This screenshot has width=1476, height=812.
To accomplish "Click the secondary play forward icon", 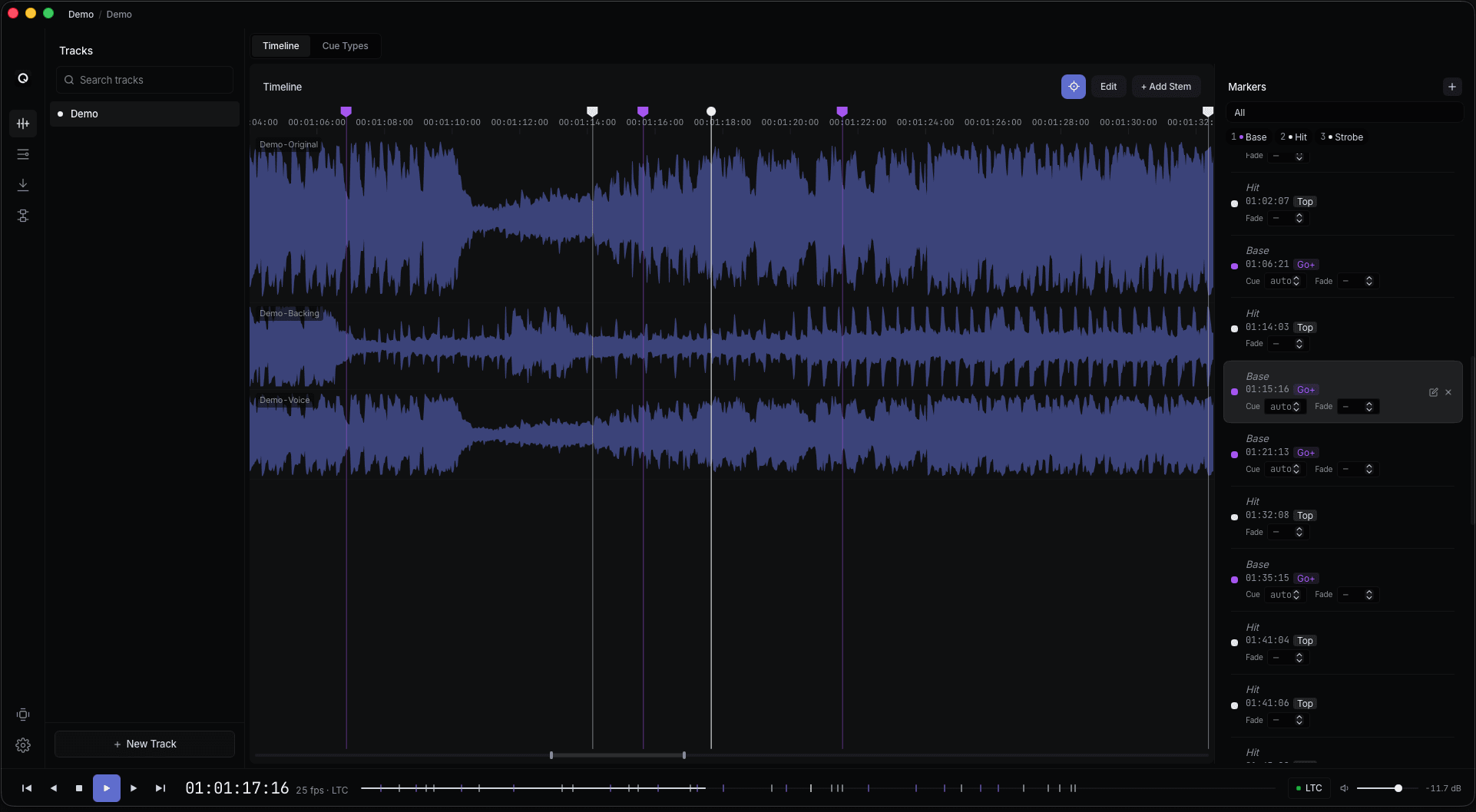I will (x=134, y=788).
